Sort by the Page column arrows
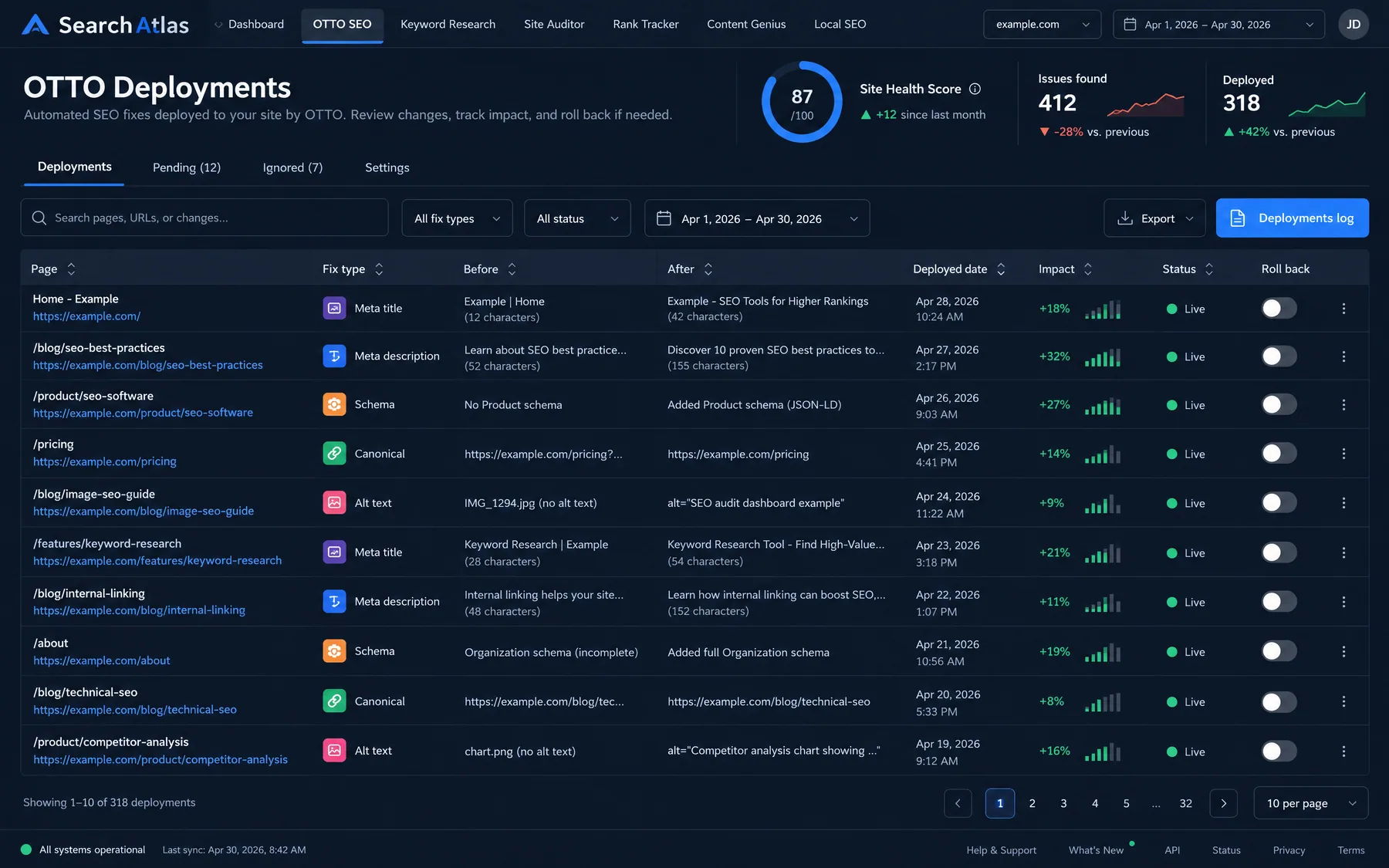The image size is (1389, 868). click(x=71, y=269)
